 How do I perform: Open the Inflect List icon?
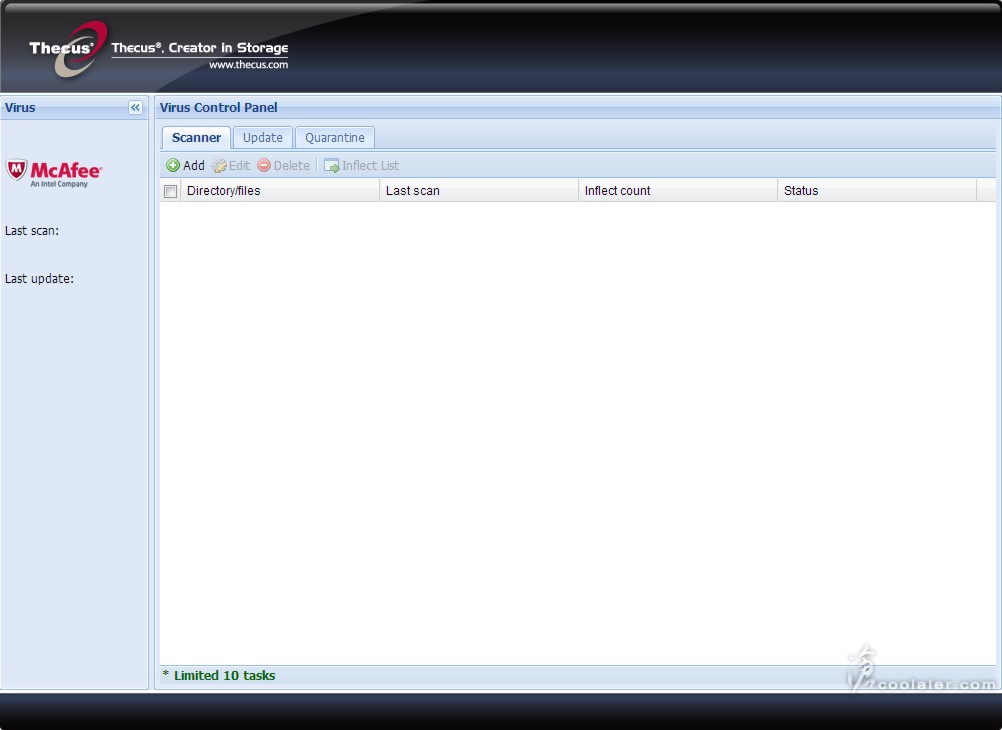click(x=331, y=166)
